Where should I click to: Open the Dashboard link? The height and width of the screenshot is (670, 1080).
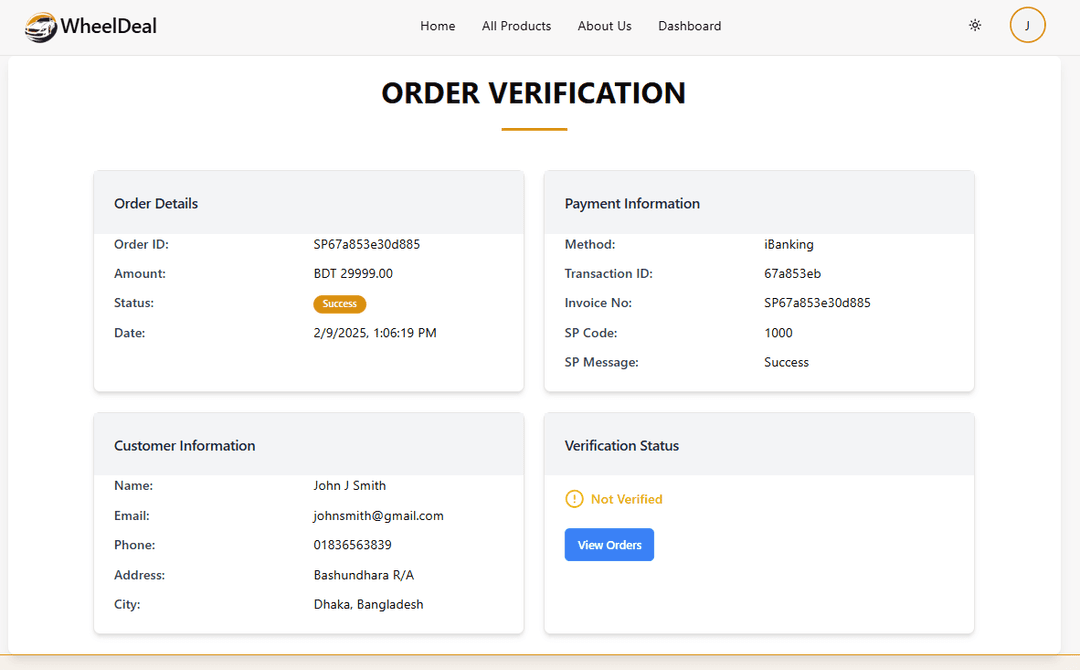[x=689, y=26]
